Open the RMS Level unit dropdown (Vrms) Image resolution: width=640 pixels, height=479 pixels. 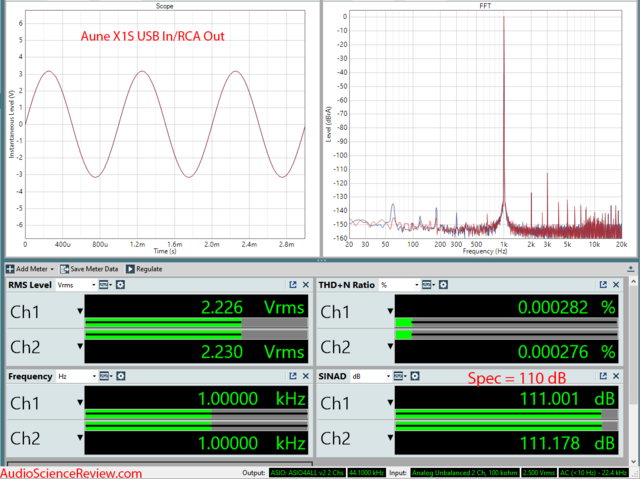point(76,285)
